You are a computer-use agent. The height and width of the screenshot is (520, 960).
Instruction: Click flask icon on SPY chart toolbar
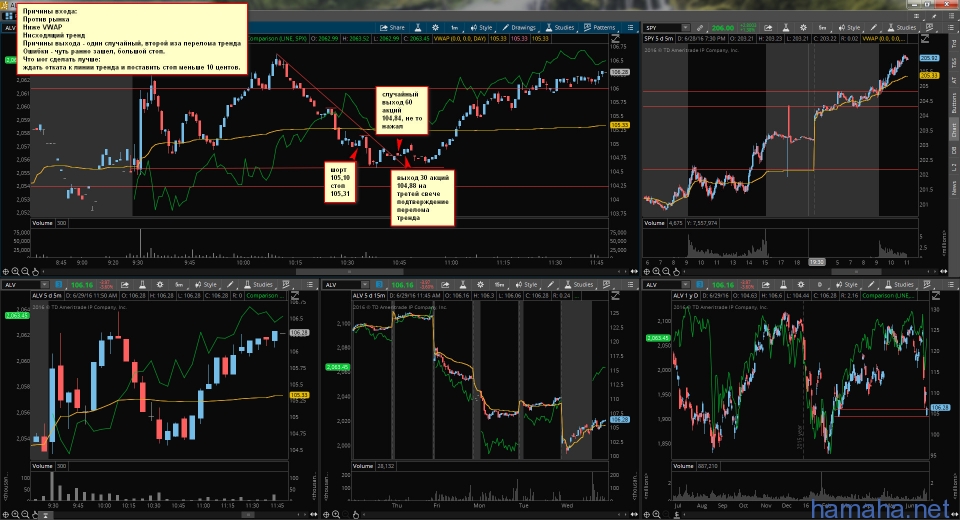[786, 28]
